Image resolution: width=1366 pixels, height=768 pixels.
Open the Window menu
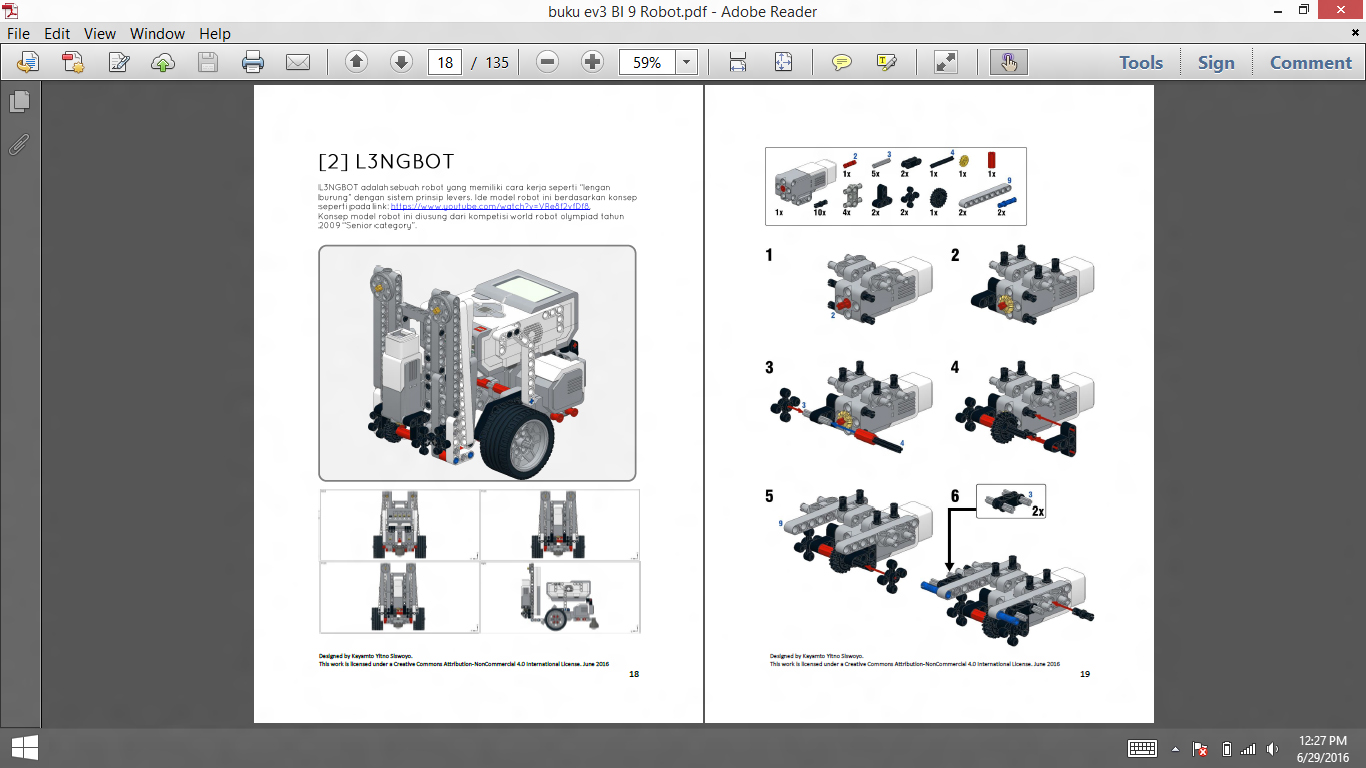[x=157, y=33]
